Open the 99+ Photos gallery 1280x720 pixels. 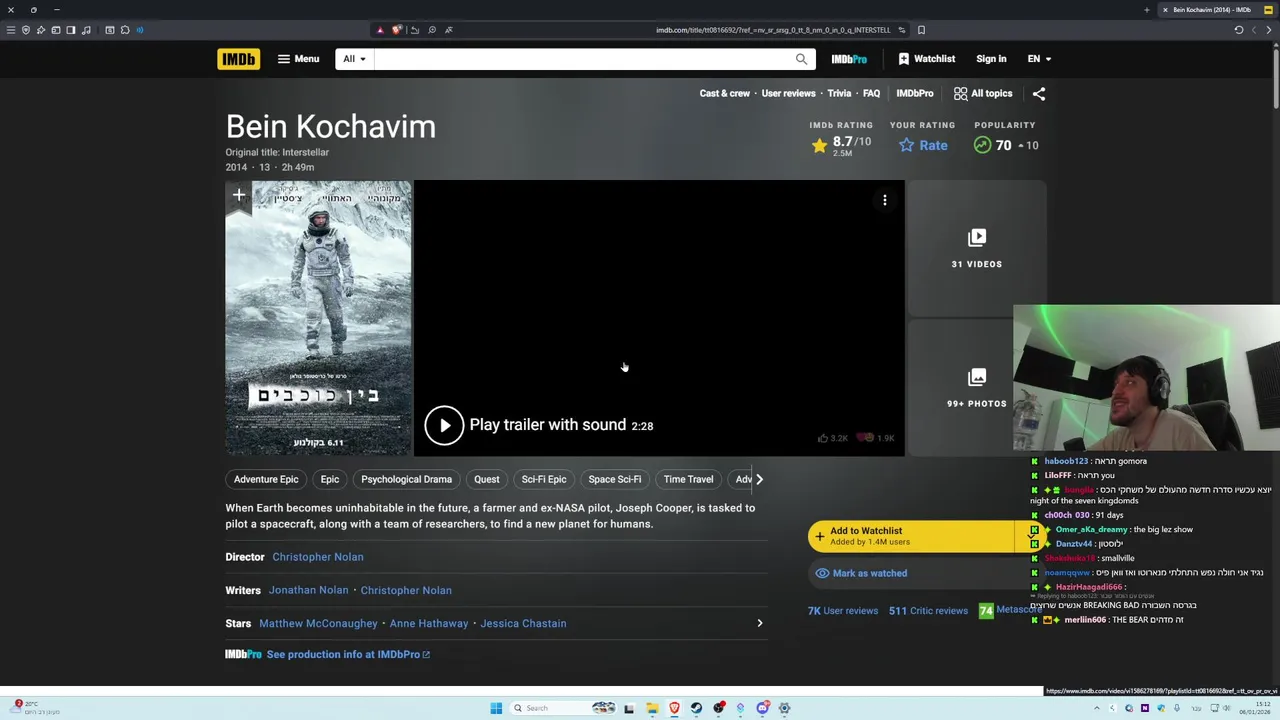(976, 388)
